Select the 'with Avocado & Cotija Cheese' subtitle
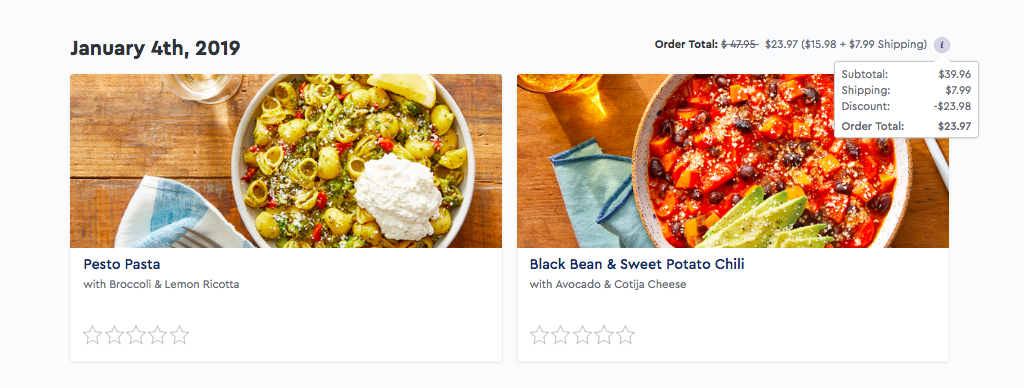 pyautogui.click(x=608, y=284)
